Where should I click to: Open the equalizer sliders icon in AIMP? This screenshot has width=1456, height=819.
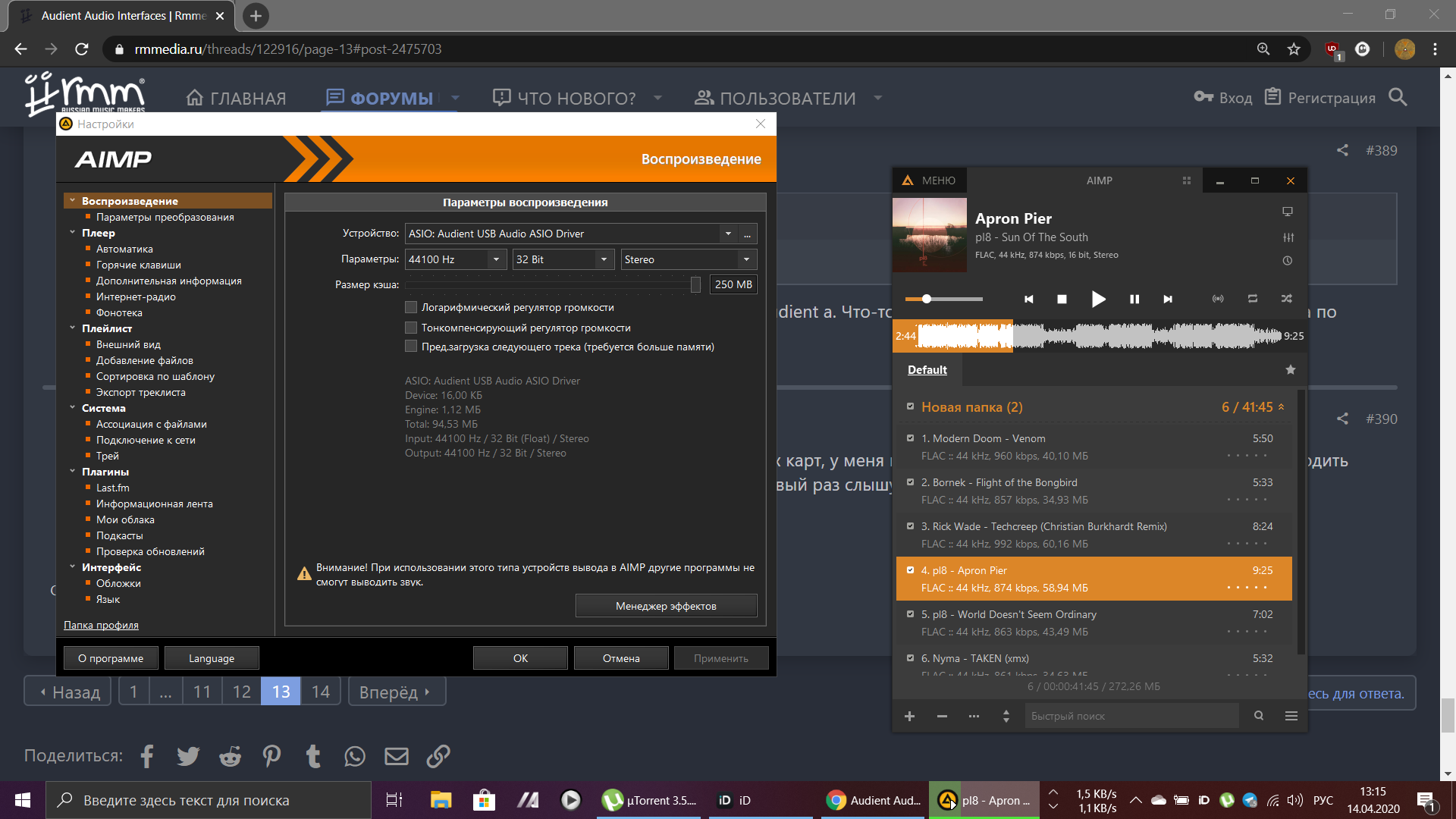1288,237
